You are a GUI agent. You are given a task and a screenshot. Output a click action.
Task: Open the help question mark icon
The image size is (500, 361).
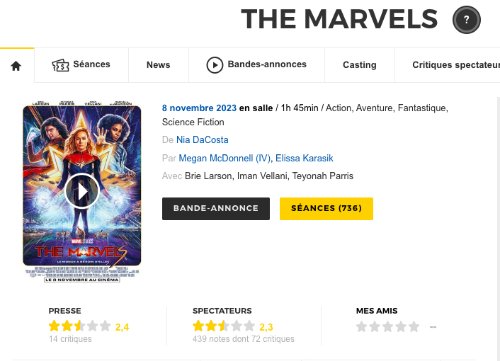(x=466, y=20)
